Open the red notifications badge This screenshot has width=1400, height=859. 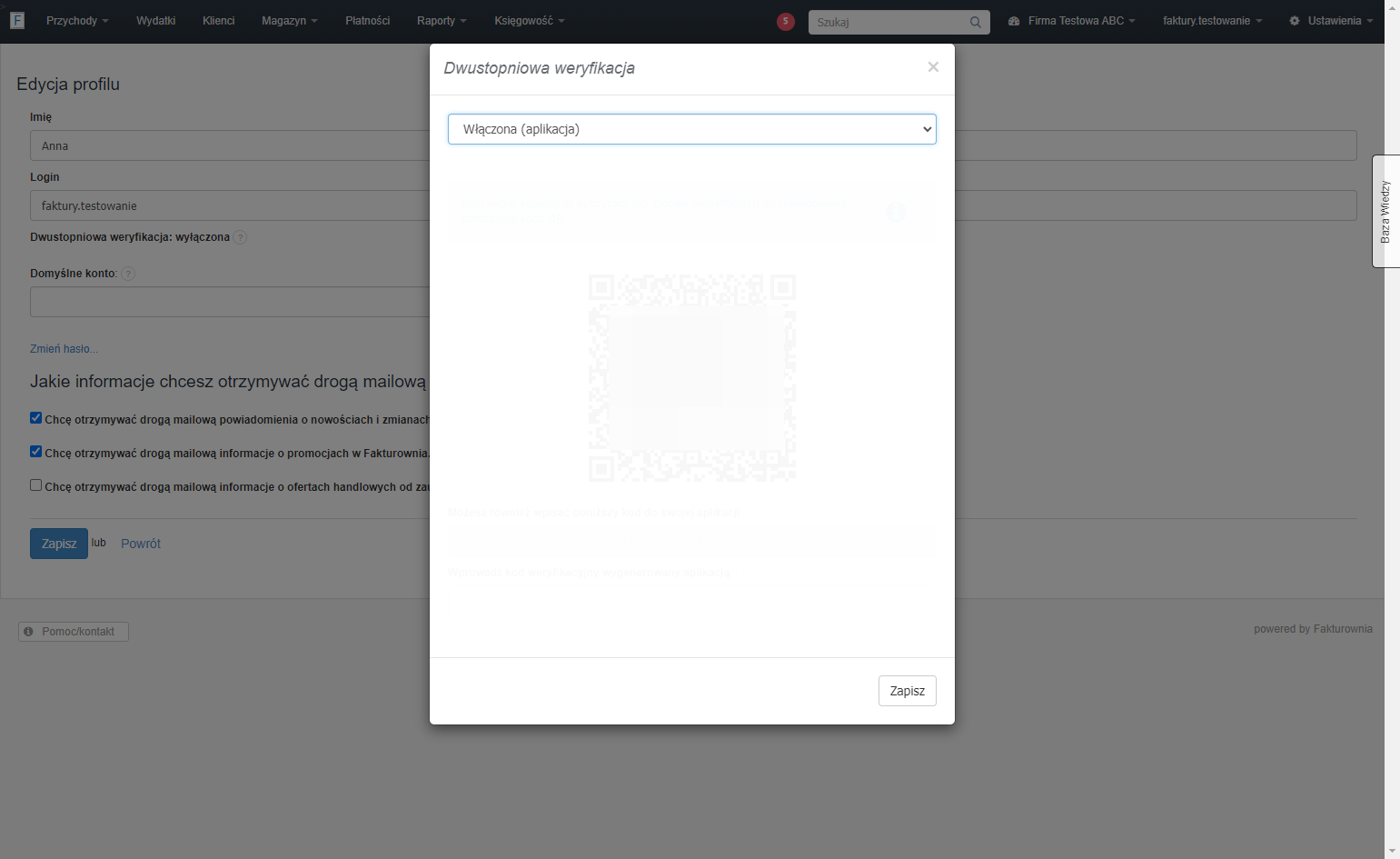point(786,21)
